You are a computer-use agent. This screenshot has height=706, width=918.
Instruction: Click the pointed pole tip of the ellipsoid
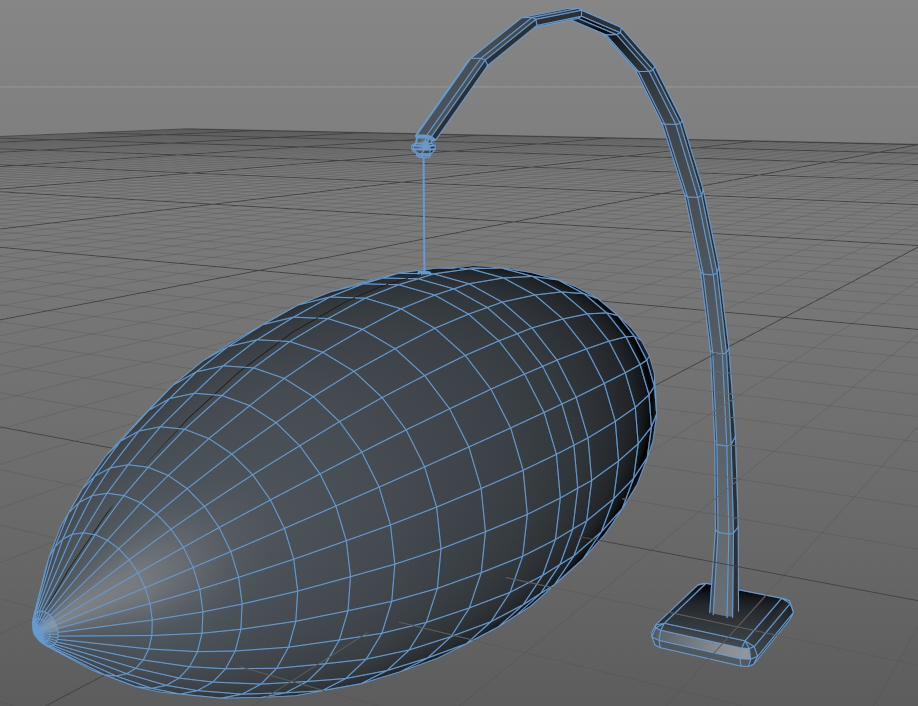(x=43, y=628)
